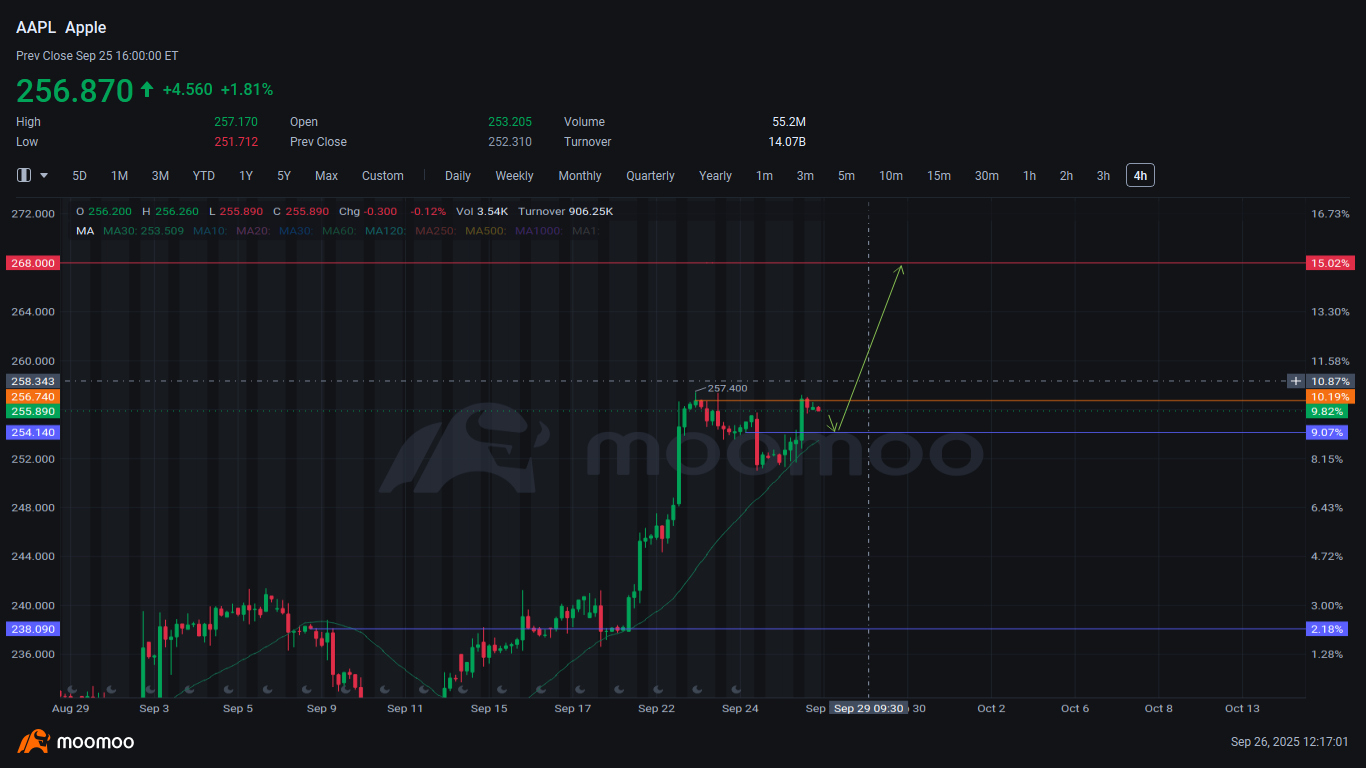1366x768 pixels.
Task: Select the 5m interval
Action: pyautogui.click(x=846, y=176)
